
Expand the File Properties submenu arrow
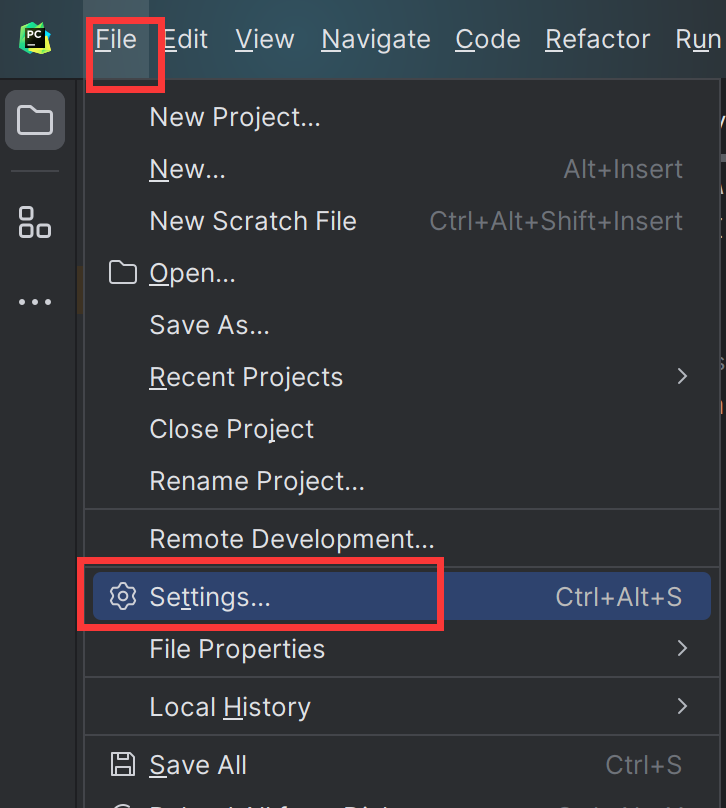tap(682, 648)
